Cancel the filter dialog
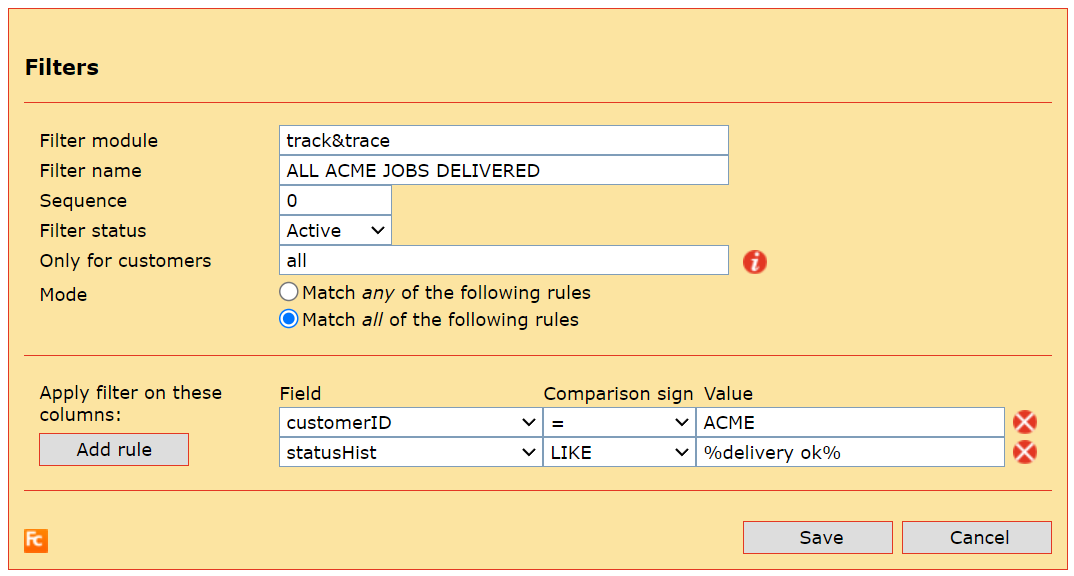This screenshot has width=1074, height=576. [x=976, y=538]
